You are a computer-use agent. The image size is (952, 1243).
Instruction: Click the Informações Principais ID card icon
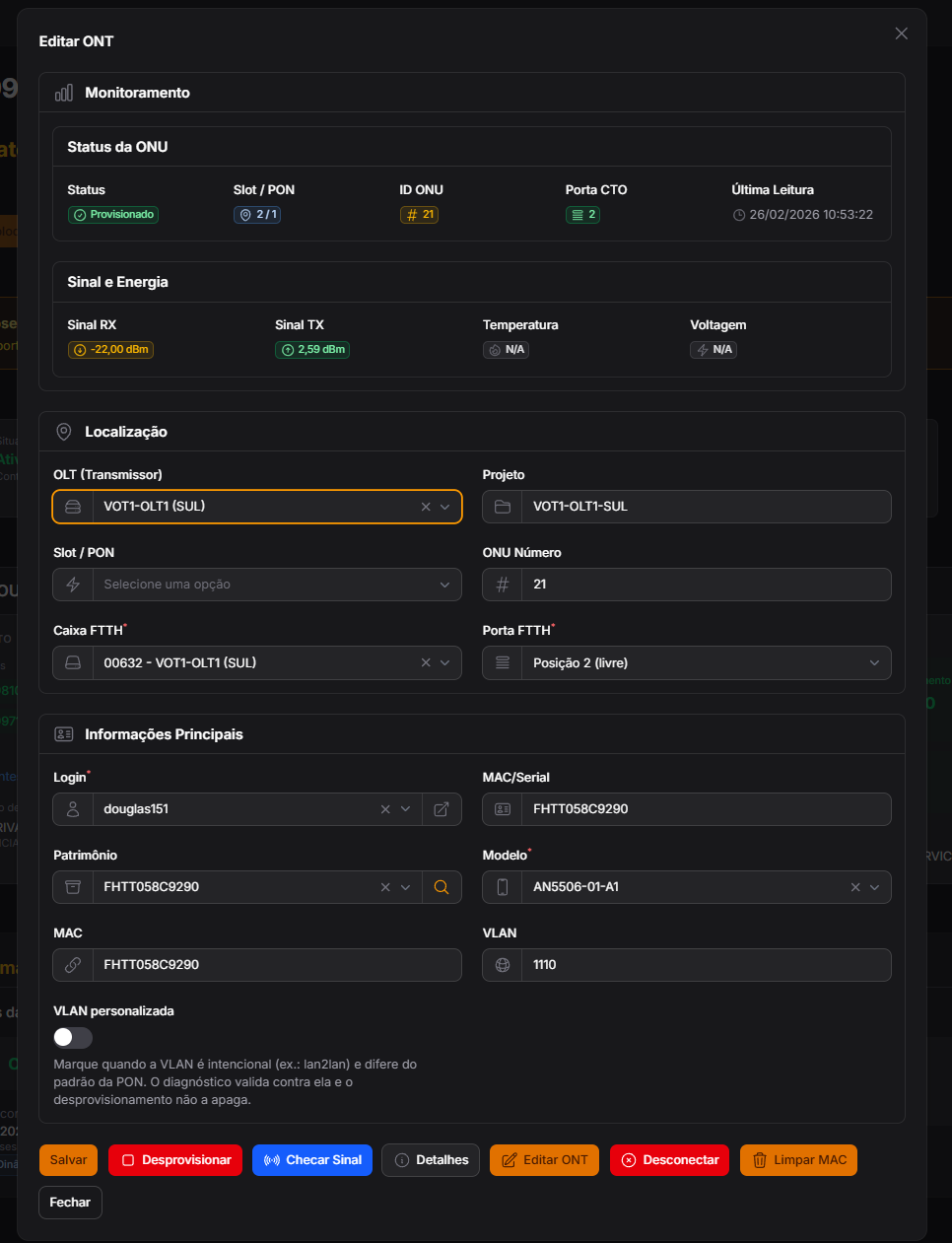(x=64, y=734)
